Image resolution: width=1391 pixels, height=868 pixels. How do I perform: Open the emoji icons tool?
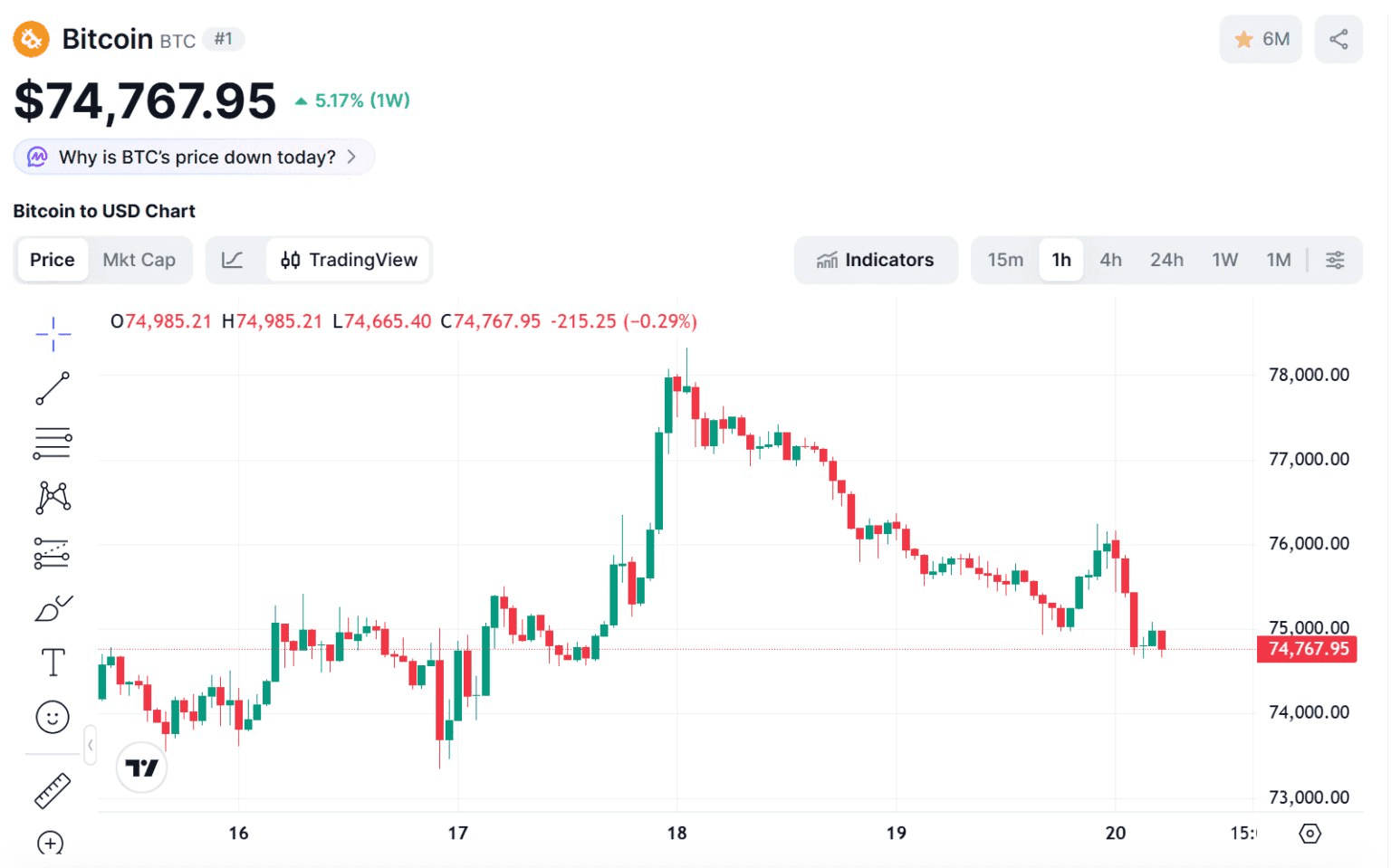coord(53,718)
